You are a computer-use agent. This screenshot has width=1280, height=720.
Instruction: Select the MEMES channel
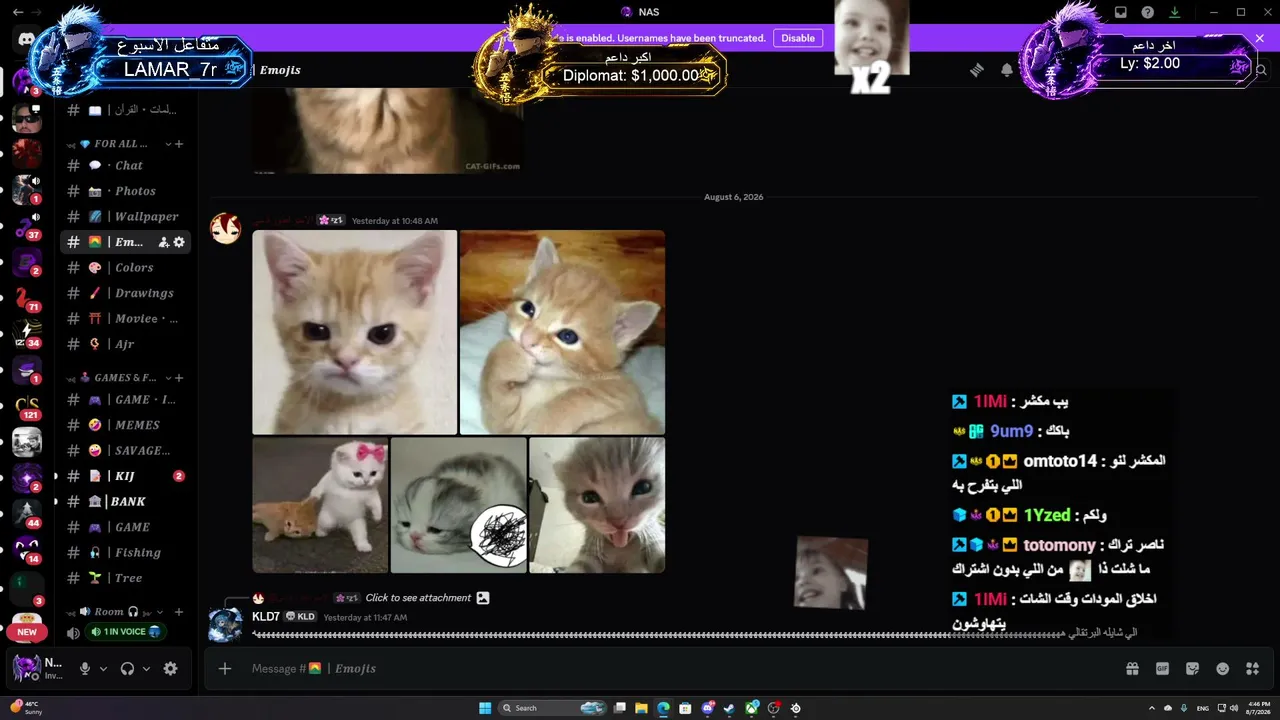tap(125, 425)
